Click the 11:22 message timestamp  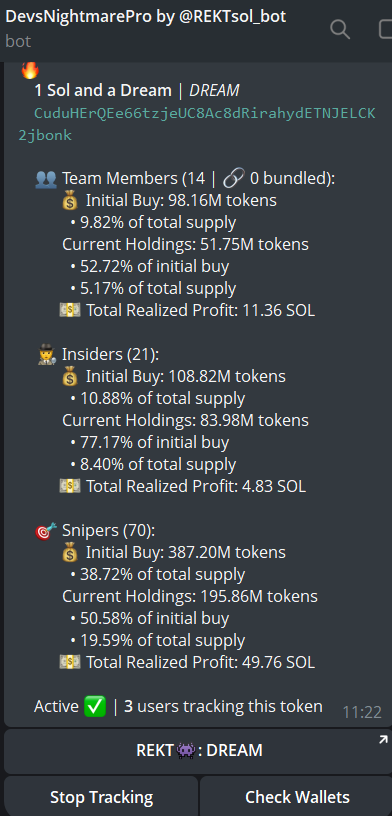362,712
